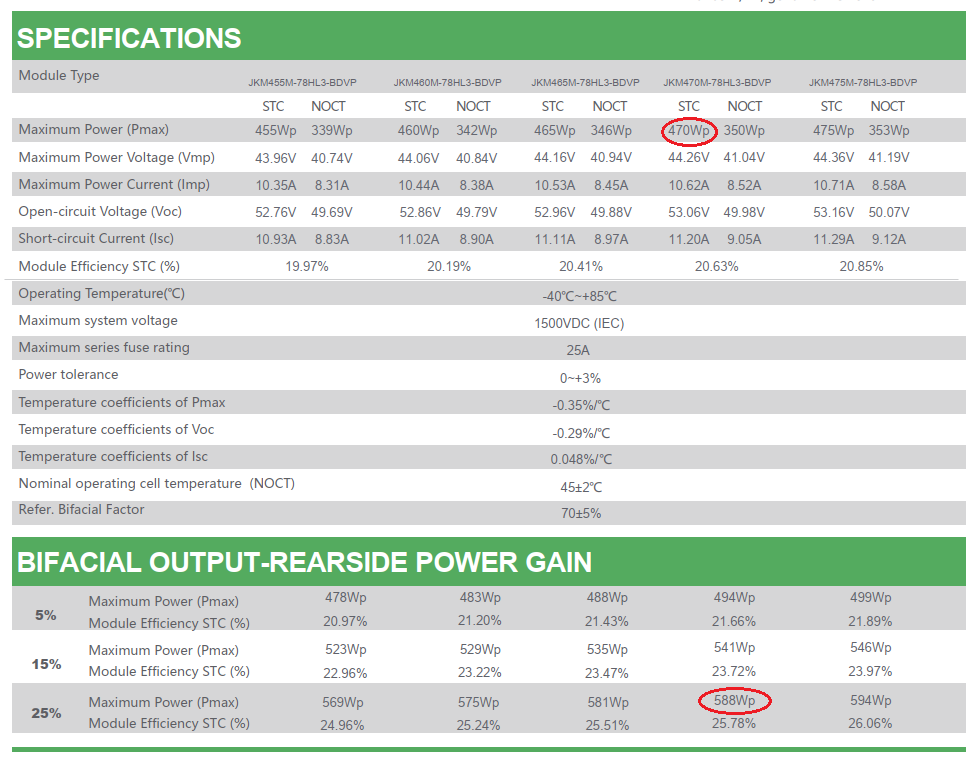Click the Temperature coefficients of Voc label

coord(116,429)
